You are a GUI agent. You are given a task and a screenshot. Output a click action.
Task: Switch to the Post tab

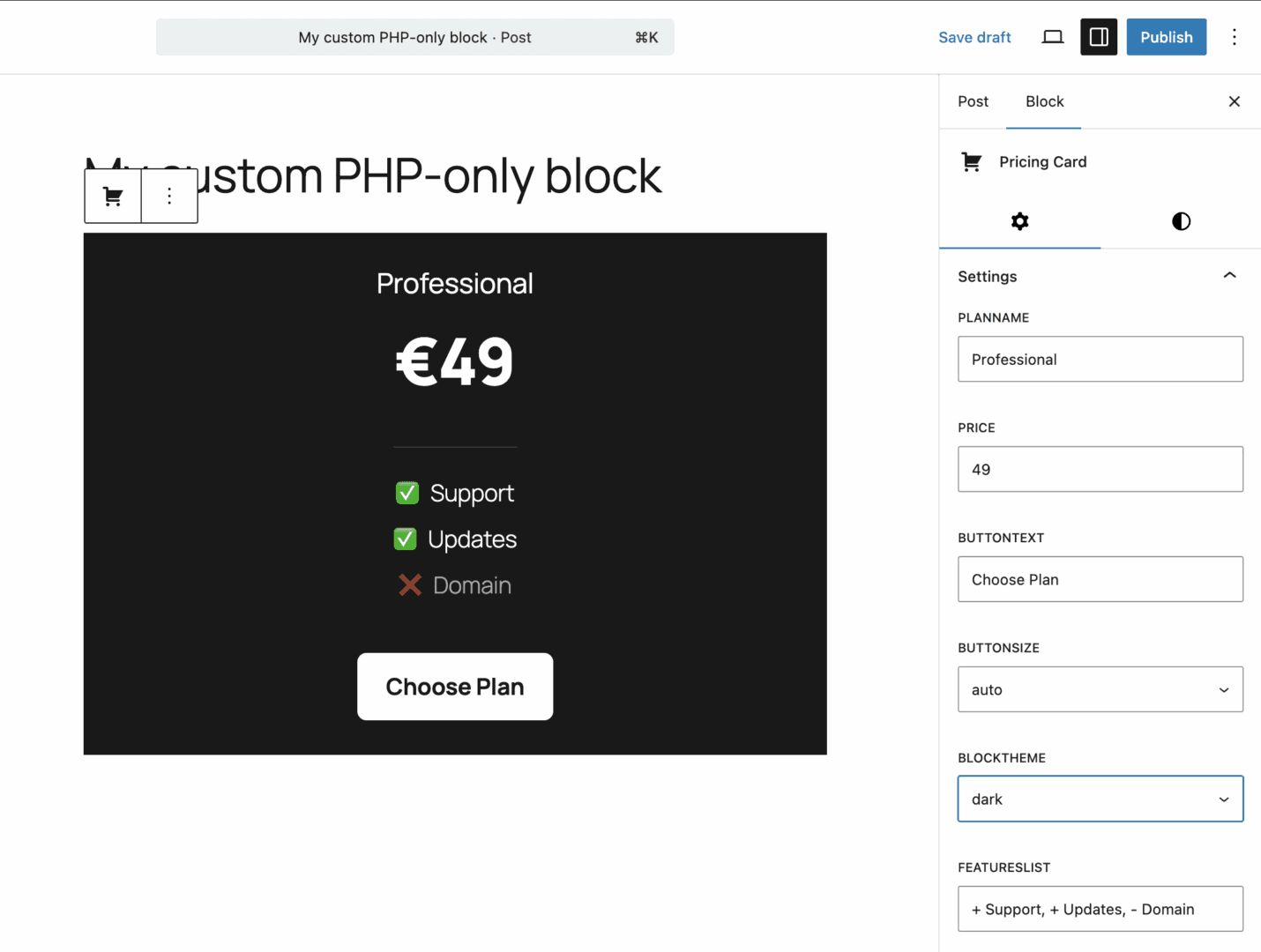[x=973, y=101]
